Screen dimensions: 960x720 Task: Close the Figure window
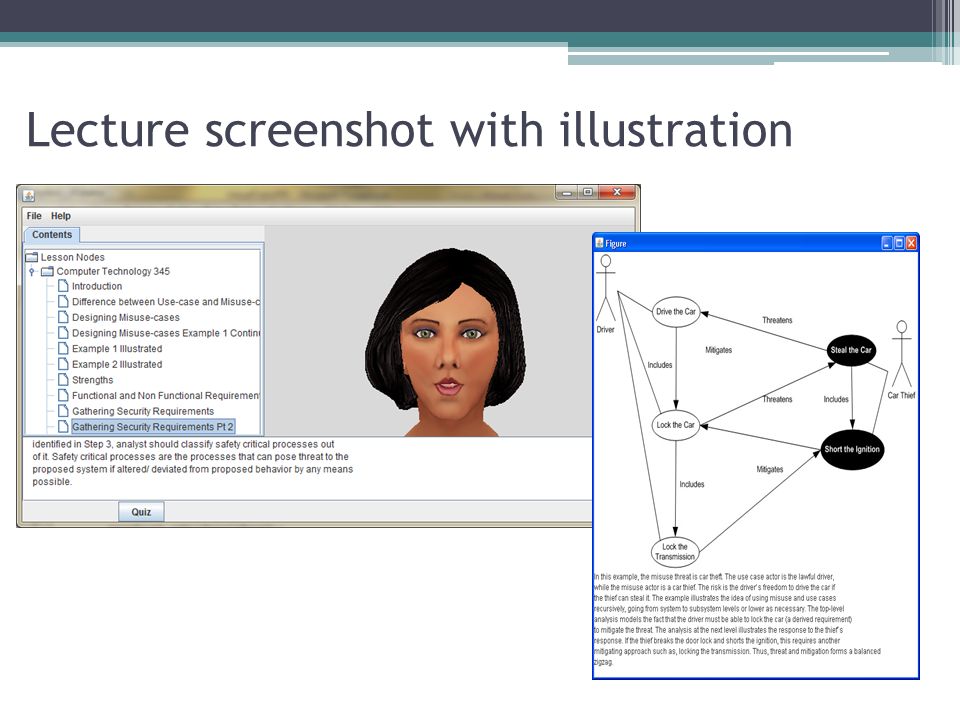[911, 243]
